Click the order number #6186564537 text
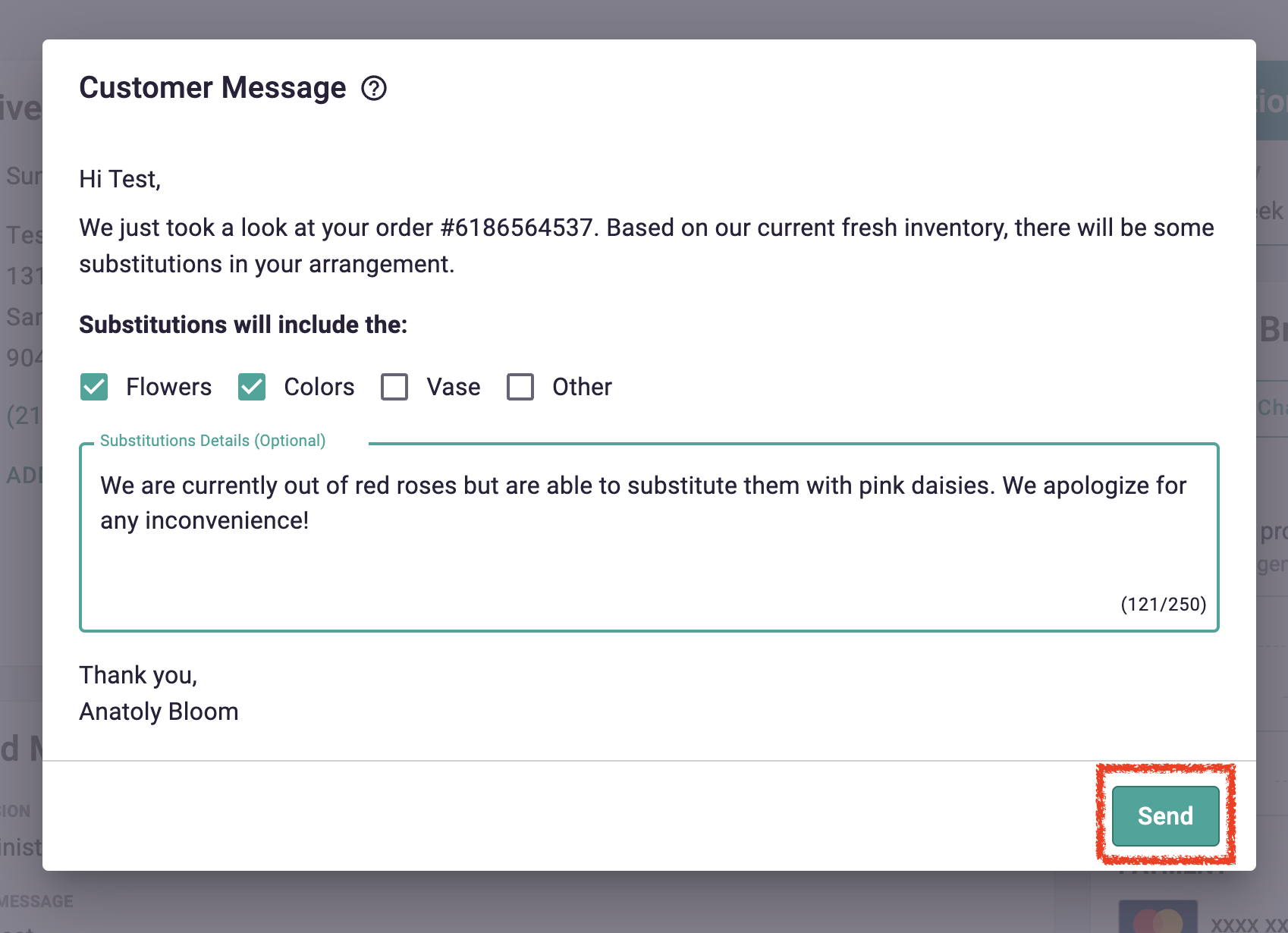Screen dimensions: 1288x933 click(x=517, y=228)
